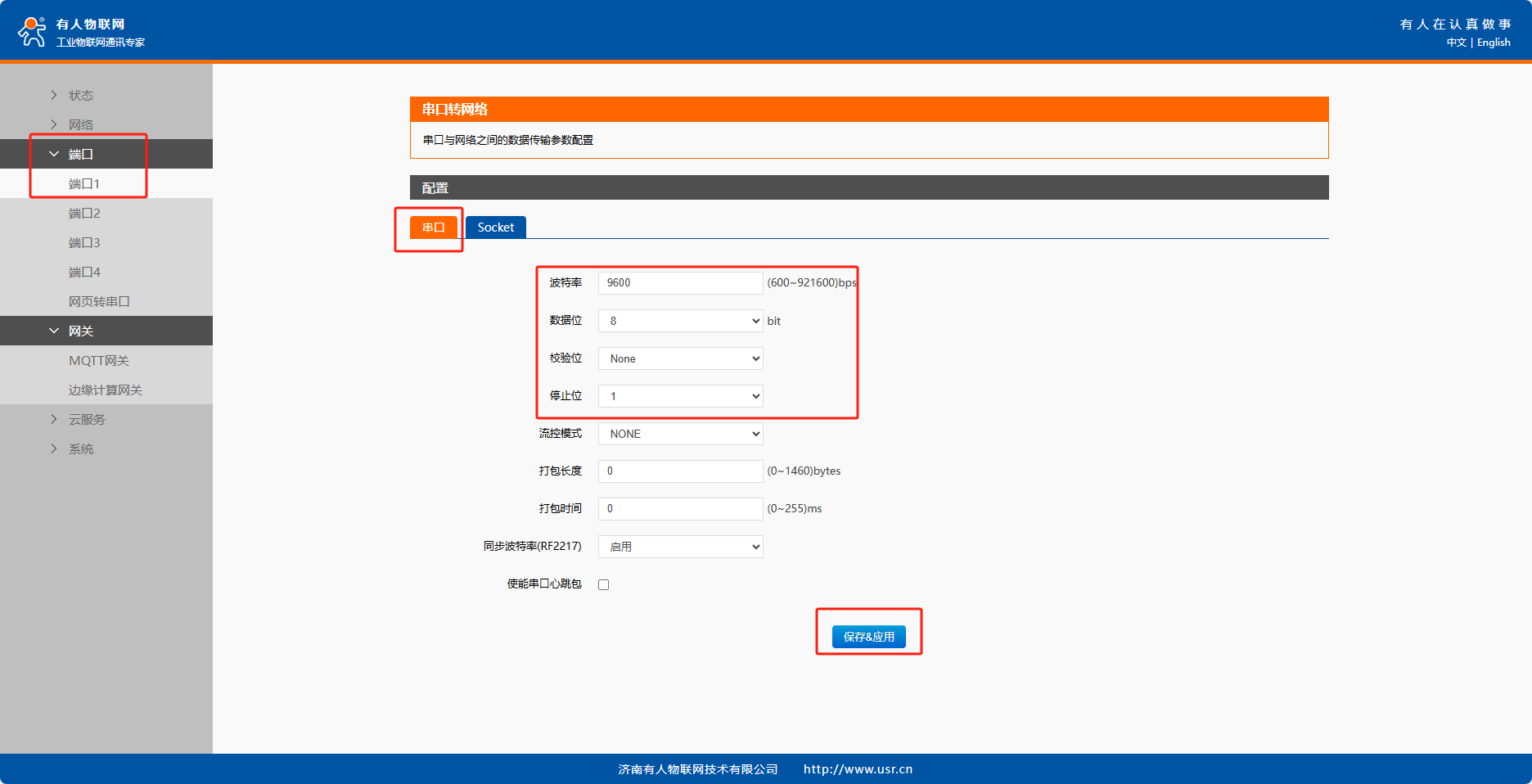Open 边缘计算网关 sidebar entry
The image size is (1532, 784).
tap(106, 390)
